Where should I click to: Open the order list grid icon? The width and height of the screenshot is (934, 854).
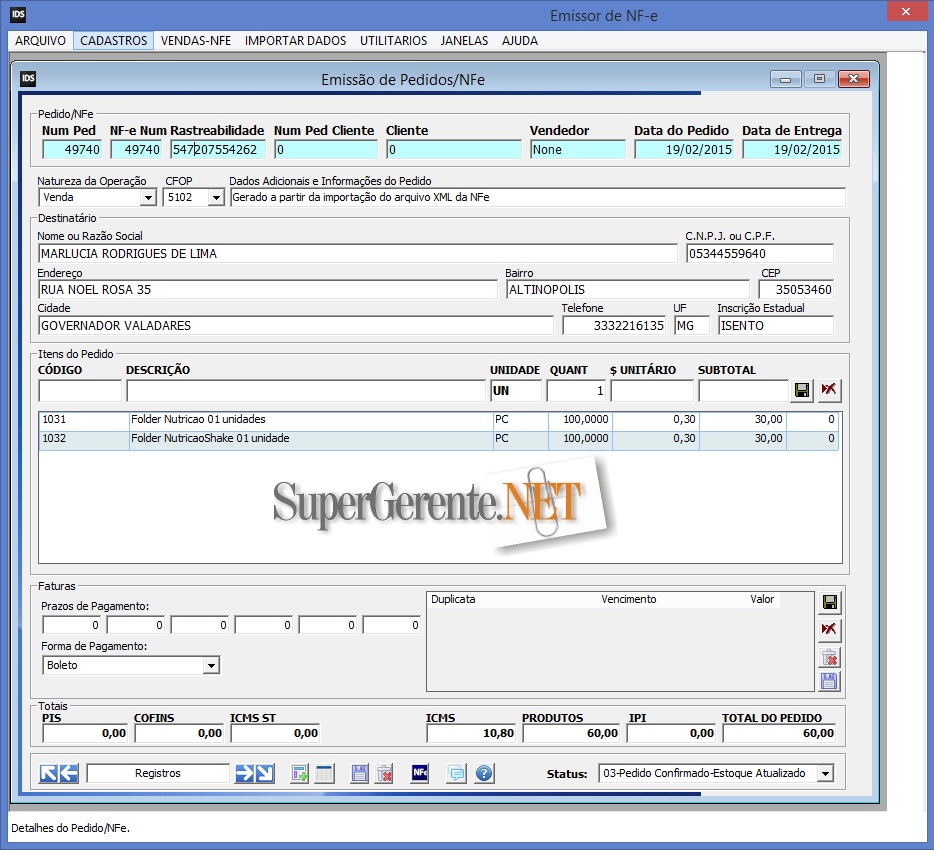tap(325, 774)
